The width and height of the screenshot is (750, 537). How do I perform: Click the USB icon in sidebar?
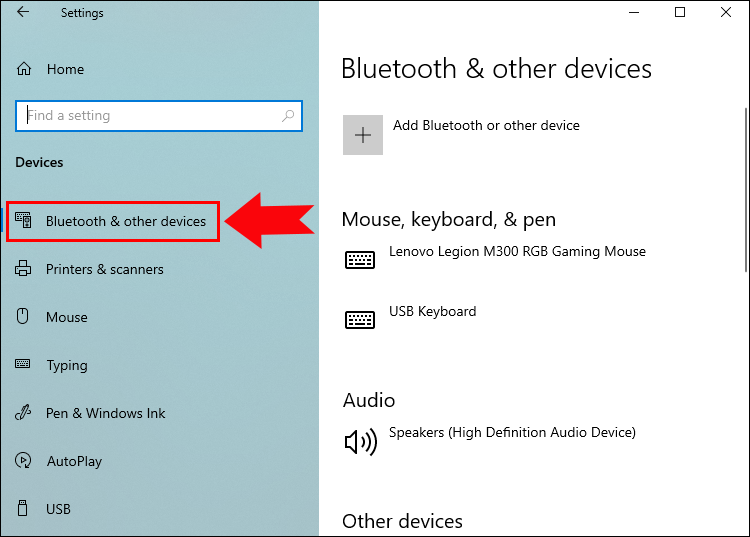coord(24,509)
